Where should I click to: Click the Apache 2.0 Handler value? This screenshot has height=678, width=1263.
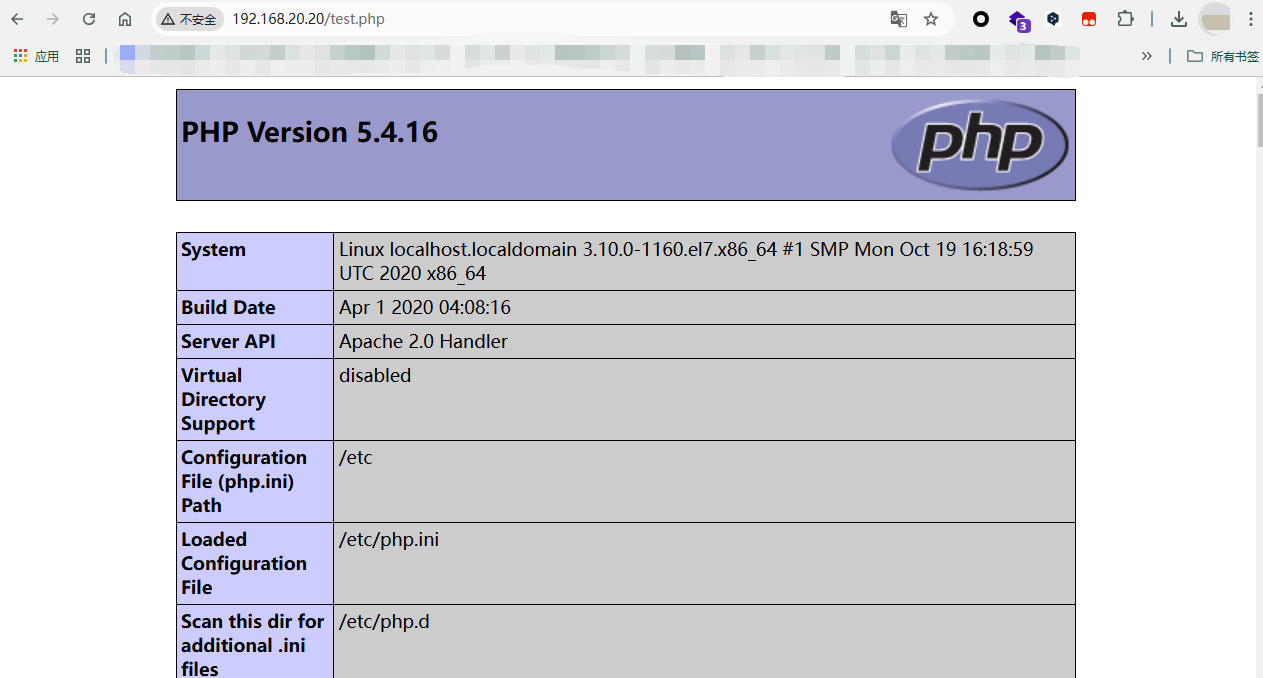[423, 341]
